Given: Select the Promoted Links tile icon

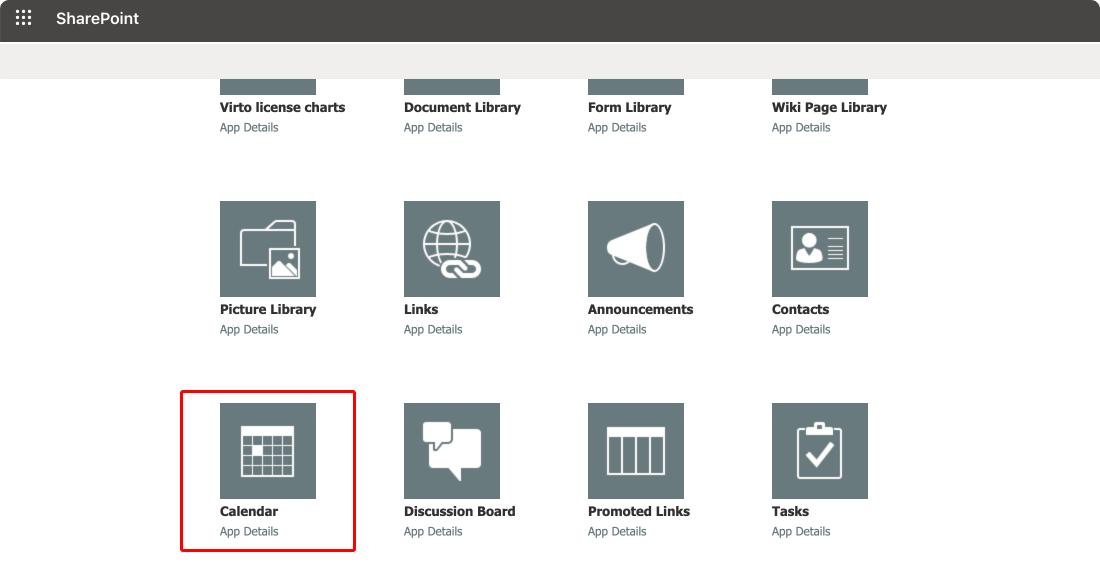Looking at the screenshot, I should (636, 451).
